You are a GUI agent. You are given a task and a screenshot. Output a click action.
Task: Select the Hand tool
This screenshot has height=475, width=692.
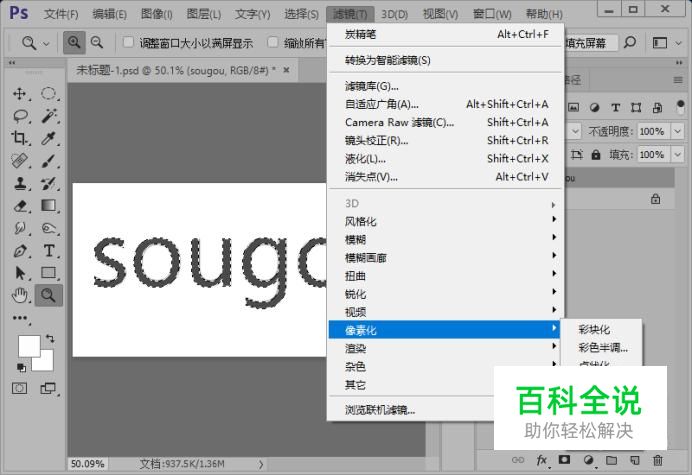tap(20, 295)
